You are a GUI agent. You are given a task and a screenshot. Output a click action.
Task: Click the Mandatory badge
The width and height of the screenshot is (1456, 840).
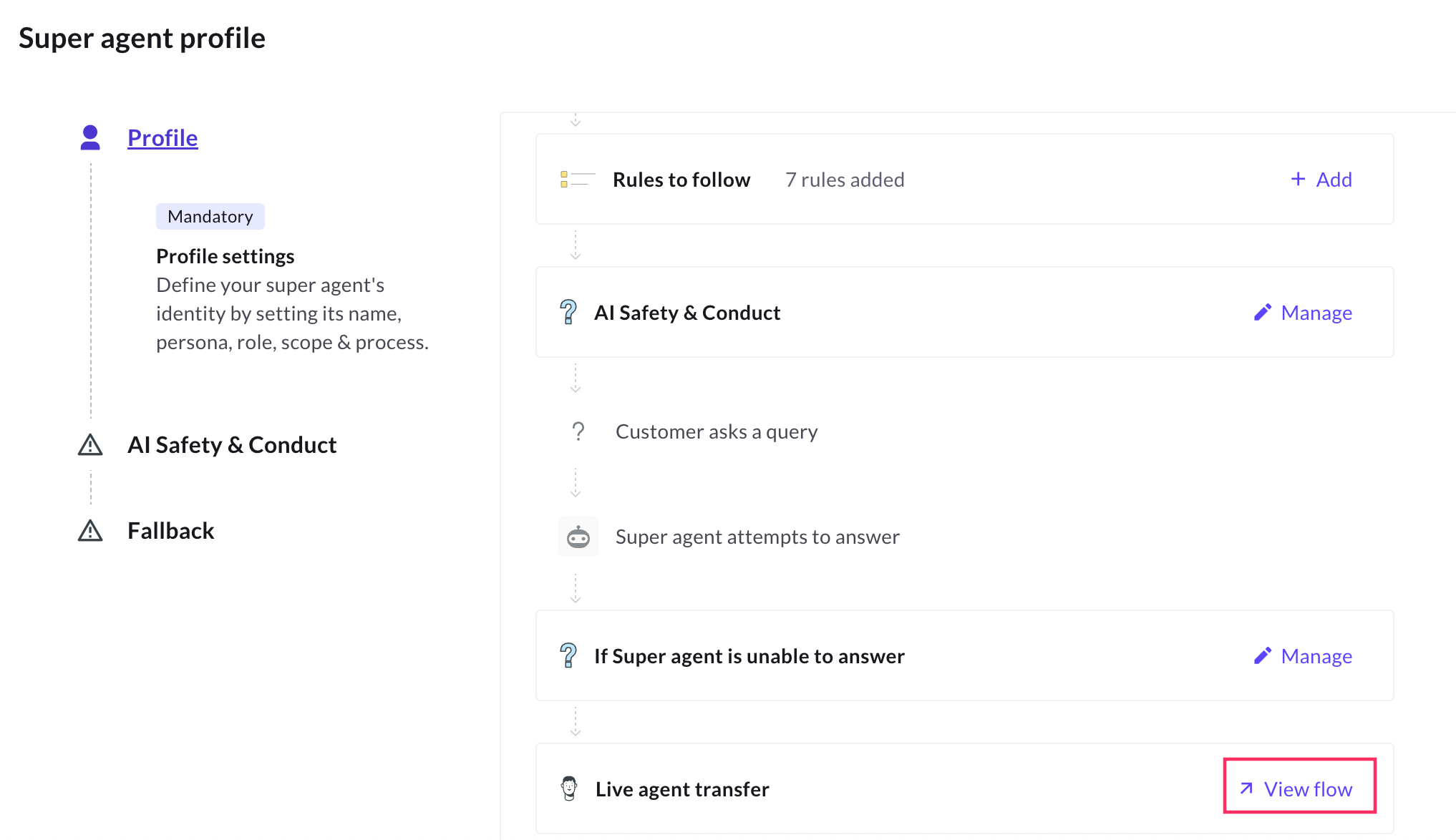coord(210,217)
